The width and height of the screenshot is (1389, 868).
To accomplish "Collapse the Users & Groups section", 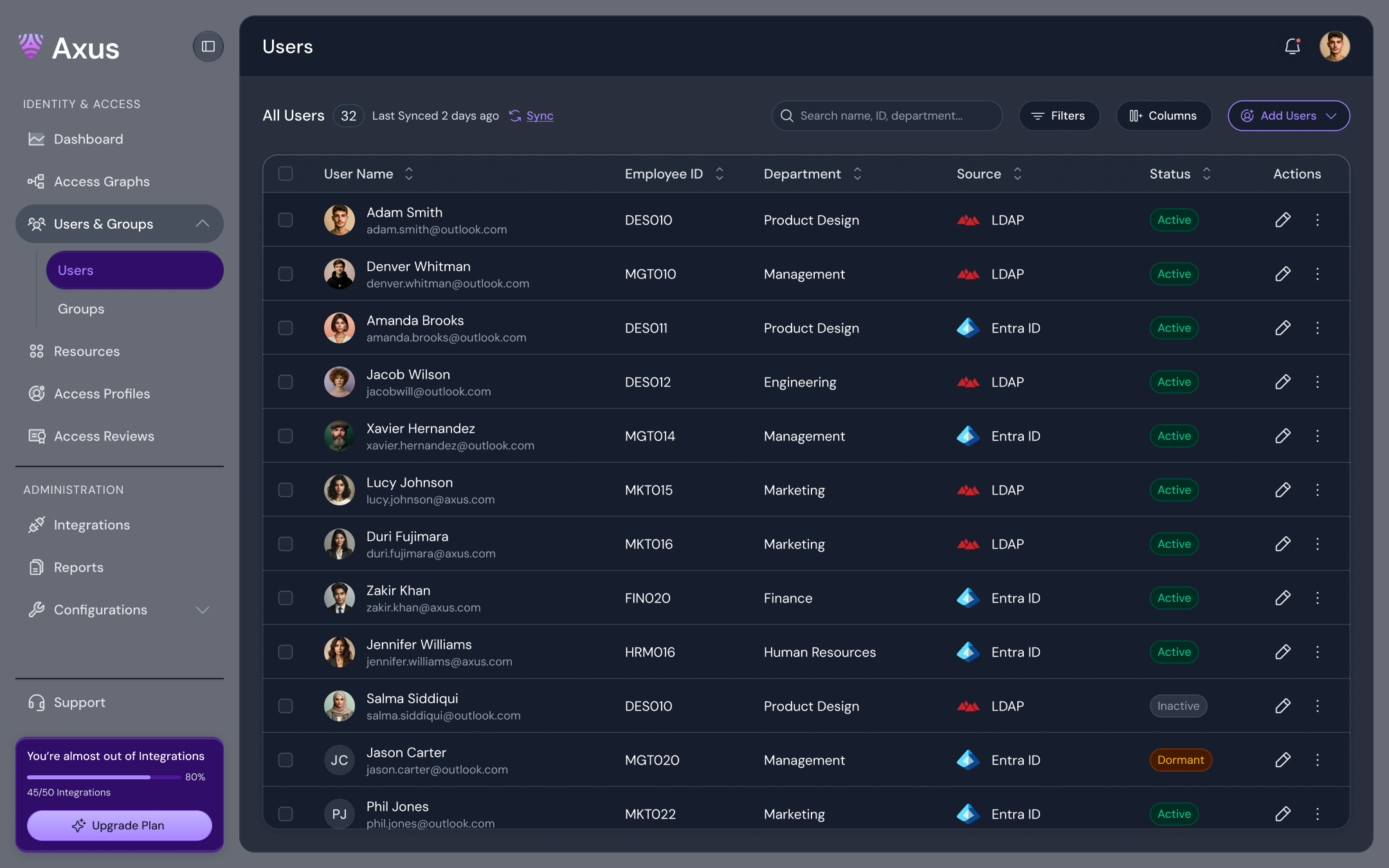I will coord(202,224).
